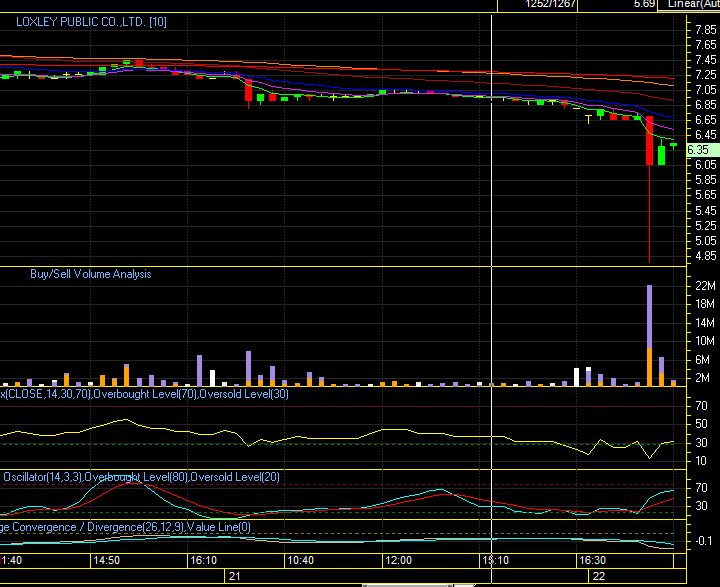The width and height of the screenshot is (720, 587).
Task: Click the LOXLEY PUBLIC CO.,LTD. [10] chart title
Action: [91, 22]
